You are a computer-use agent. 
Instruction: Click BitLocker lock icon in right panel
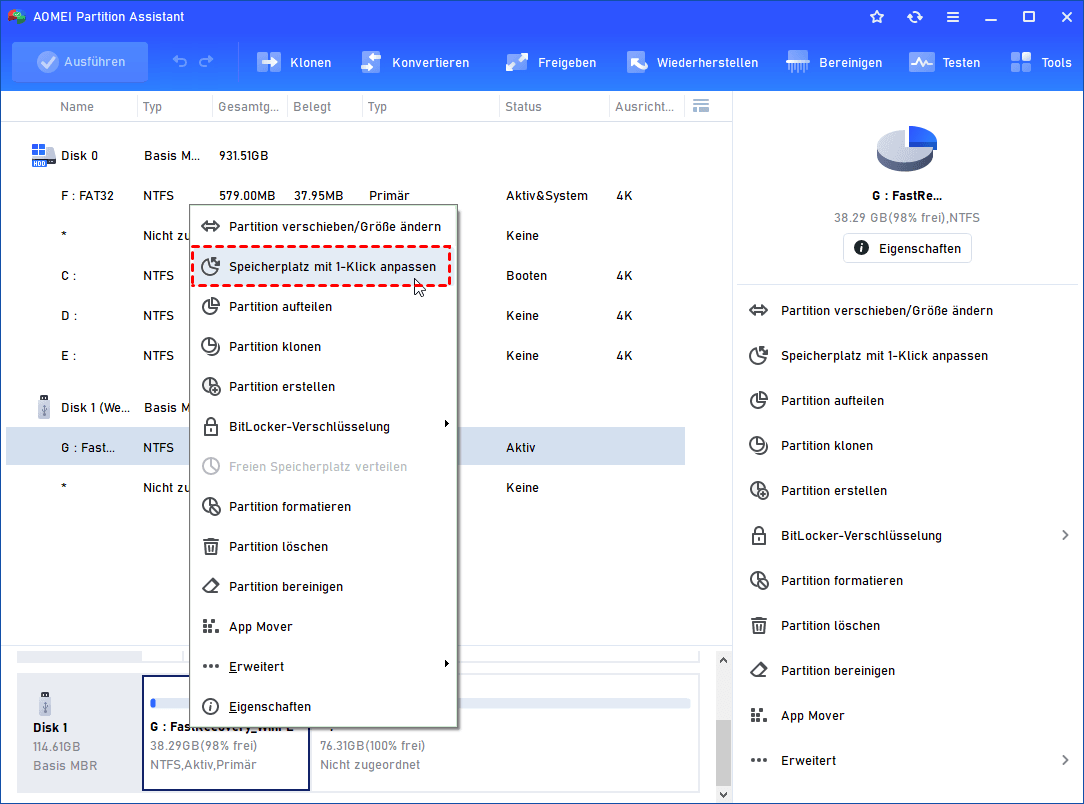click(758, 536)
